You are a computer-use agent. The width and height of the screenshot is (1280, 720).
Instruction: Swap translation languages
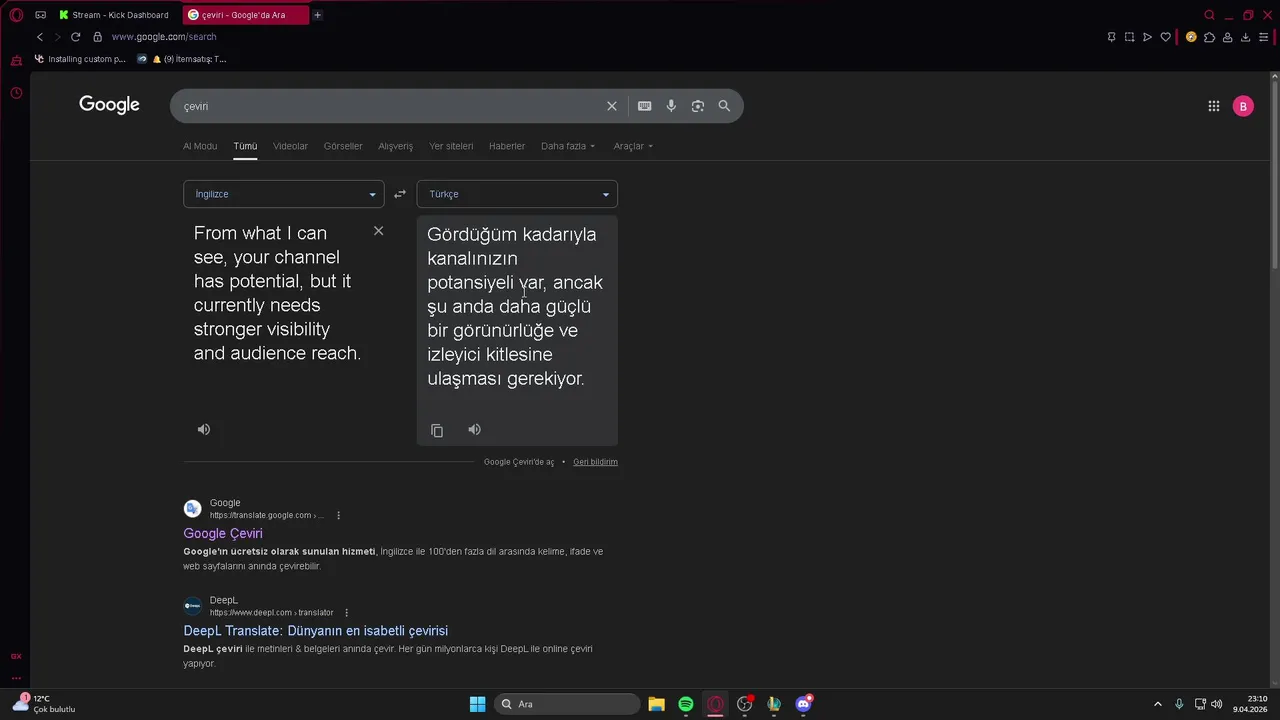(400, 194)
